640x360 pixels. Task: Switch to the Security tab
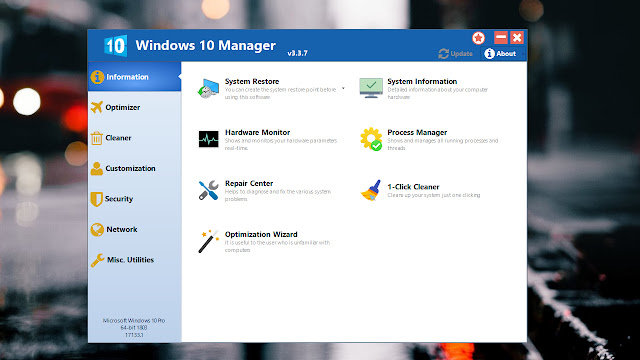tap(135, 199)
